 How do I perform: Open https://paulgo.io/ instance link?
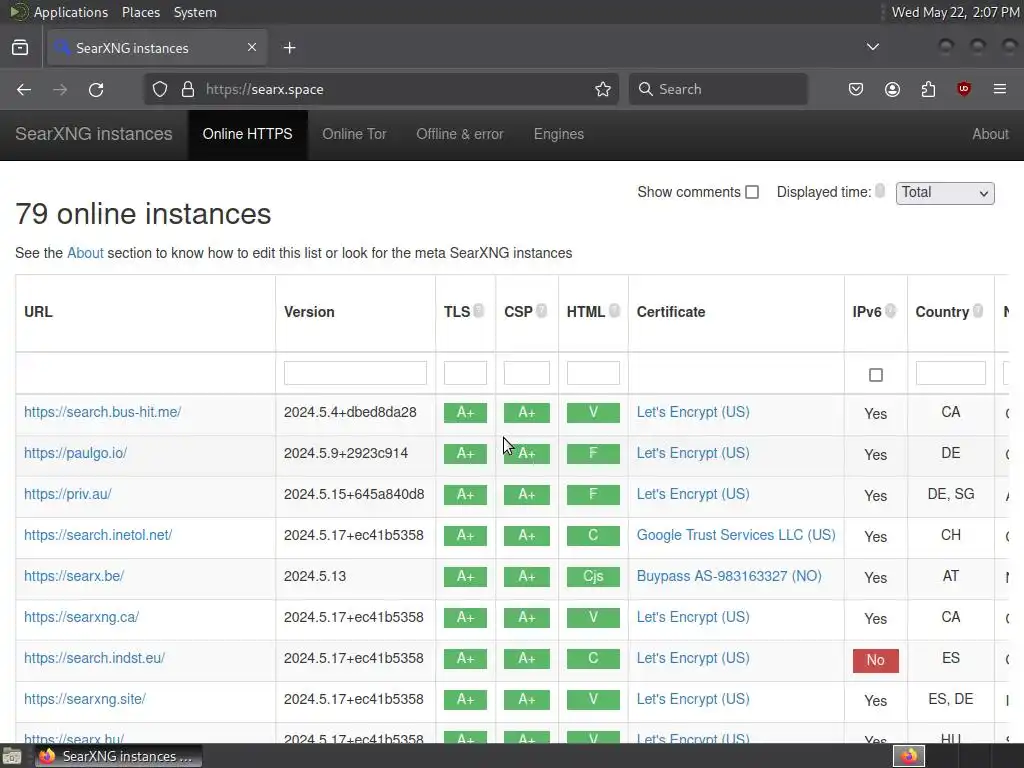click(x=75, y=453)
